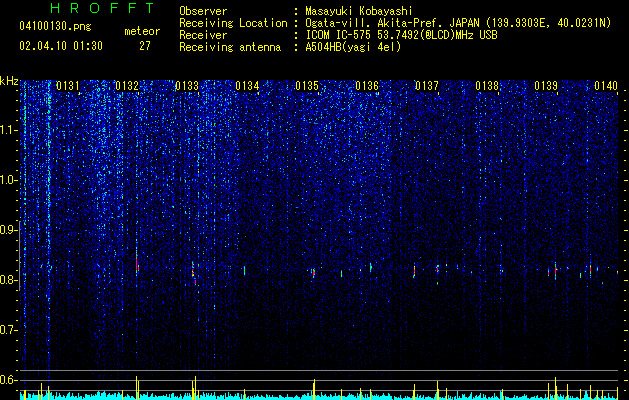Click the 0.8 kHz frequency axis label
Viewport: 629px width, 400px height.
click(9, 280)
